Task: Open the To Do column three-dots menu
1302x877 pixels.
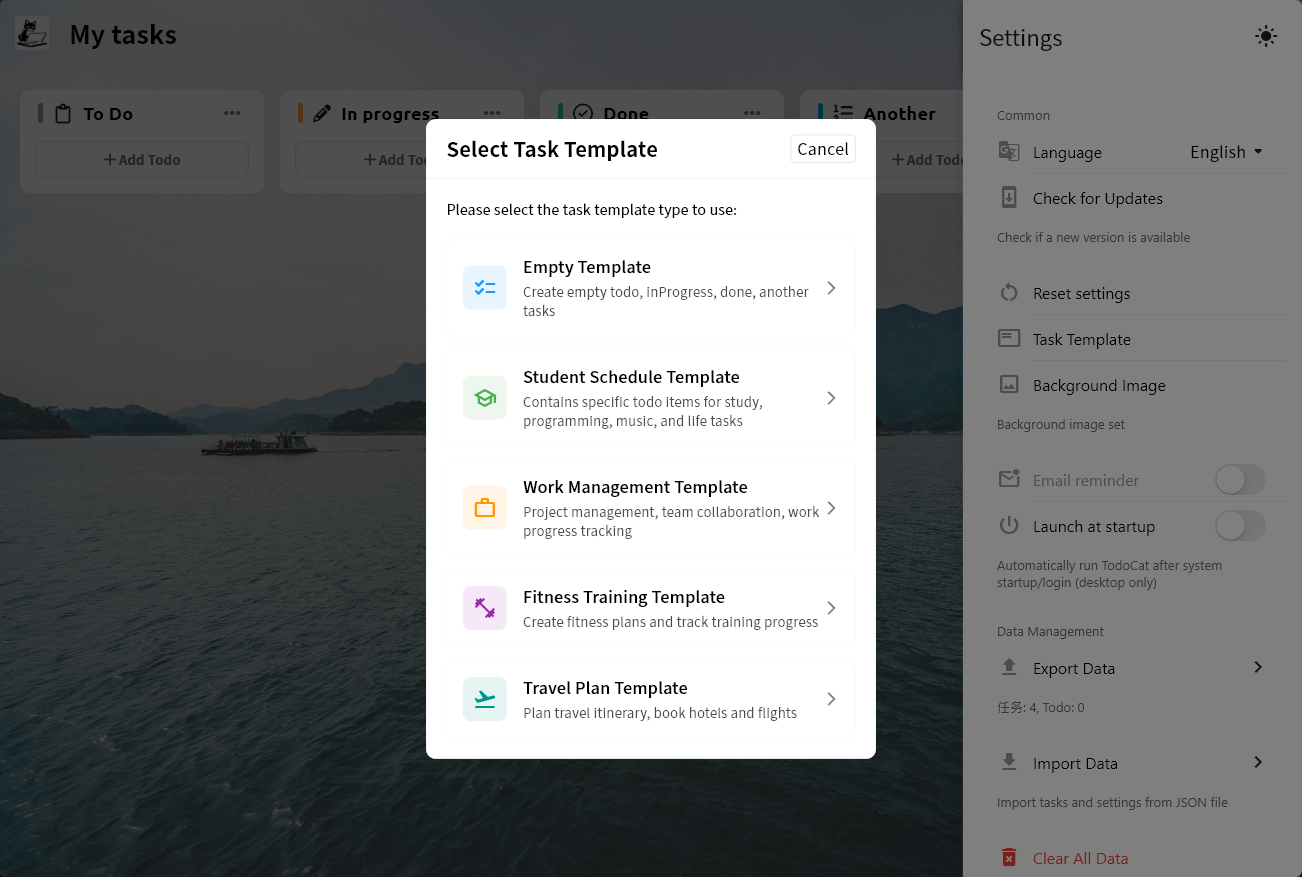Action: 232,113
